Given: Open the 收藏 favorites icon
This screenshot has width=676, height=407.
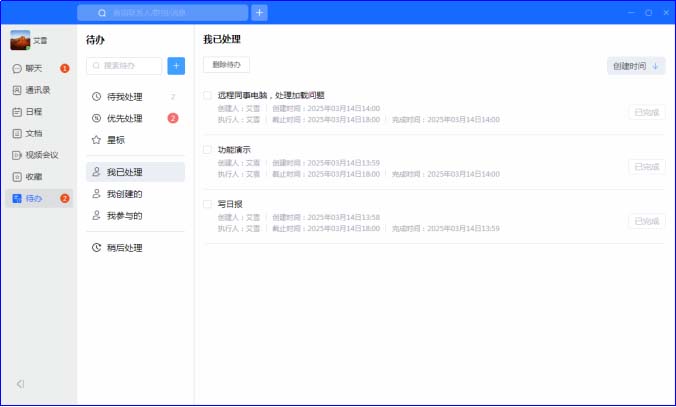Looking at the screenshot, I should 17,177.
